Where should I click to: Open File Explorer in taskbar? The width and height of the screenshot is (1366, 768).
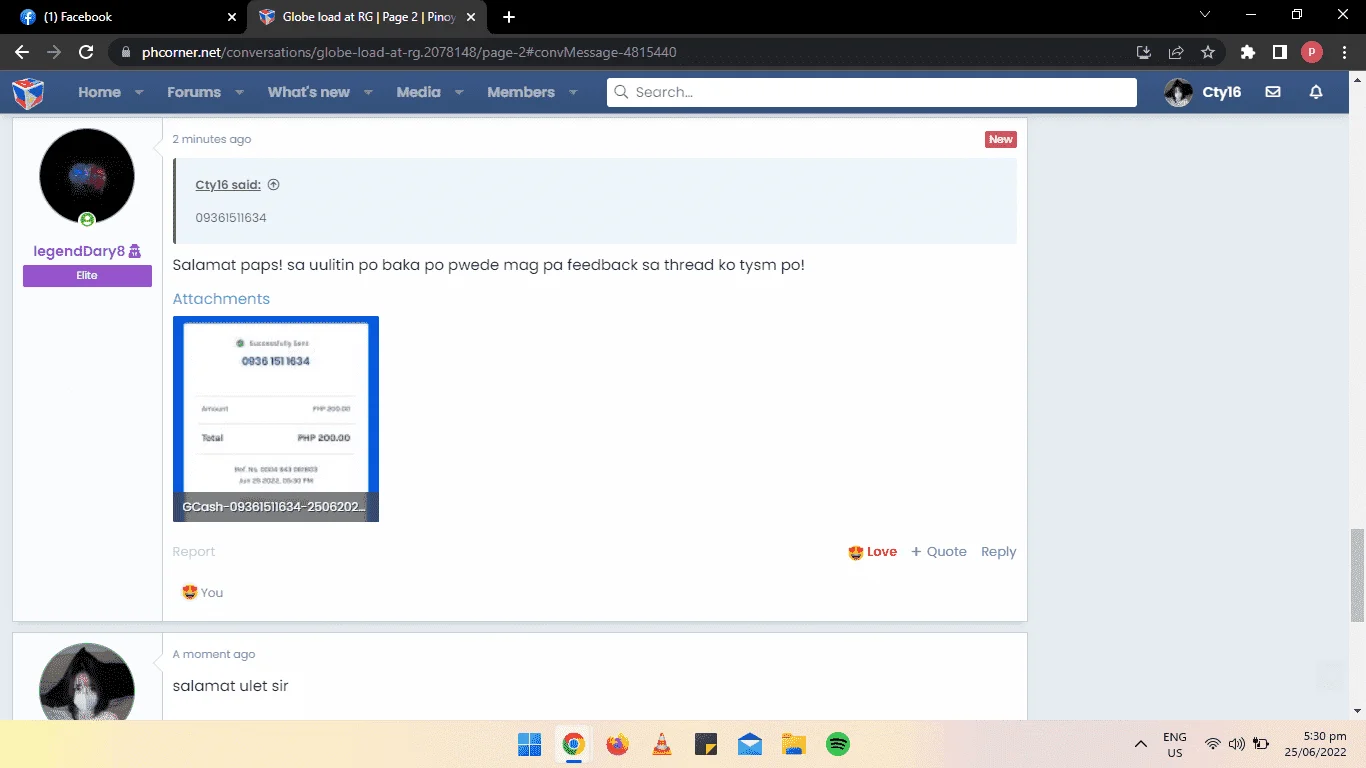(793, 744)
